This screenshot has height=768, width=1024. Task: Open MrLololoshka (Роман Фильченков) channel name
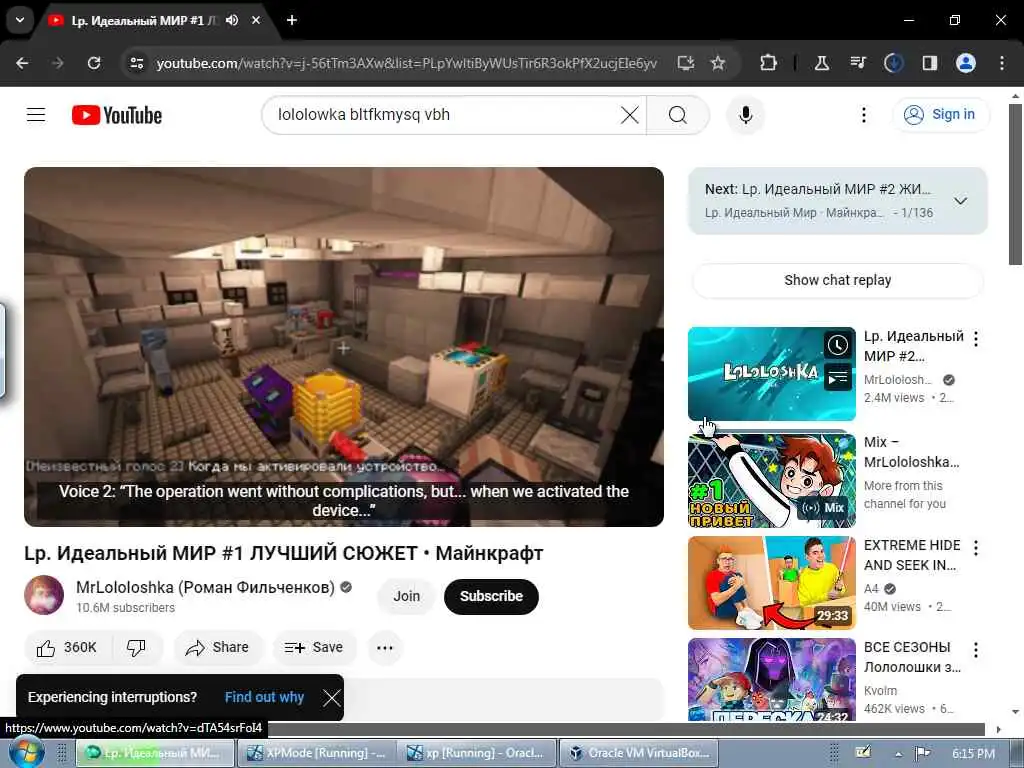[x=205, y=587]
